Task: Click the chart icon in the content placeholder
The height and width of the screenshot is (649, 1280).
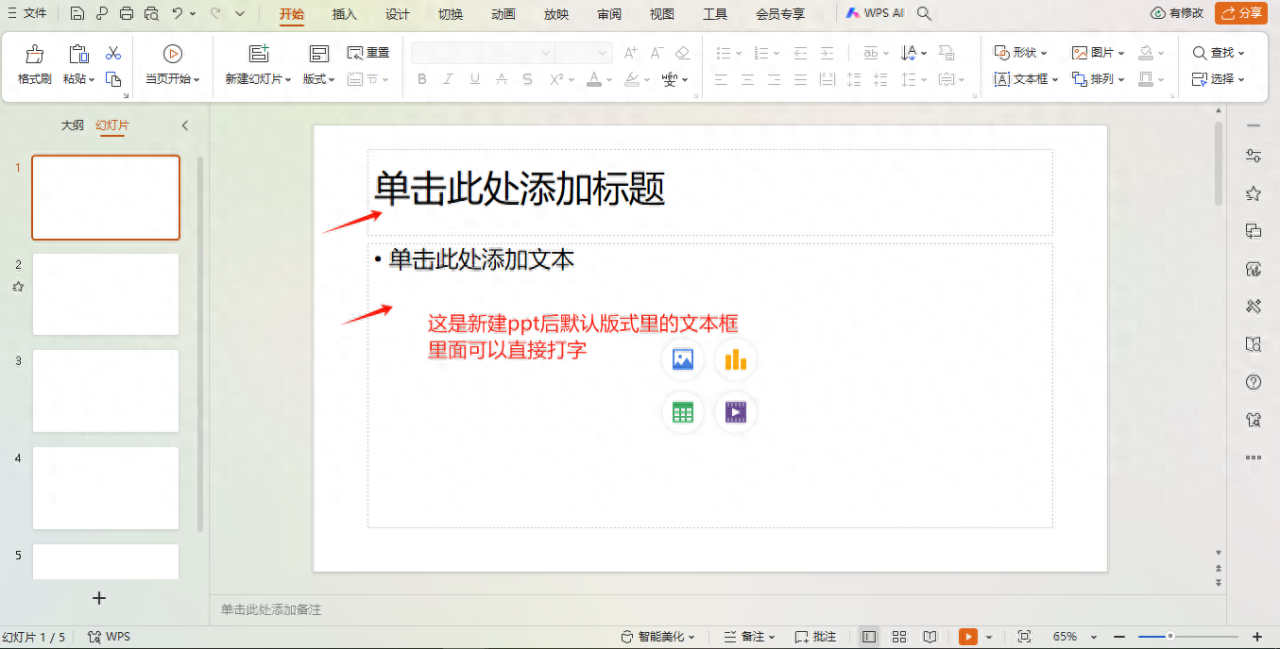Action: click(735, 360)
